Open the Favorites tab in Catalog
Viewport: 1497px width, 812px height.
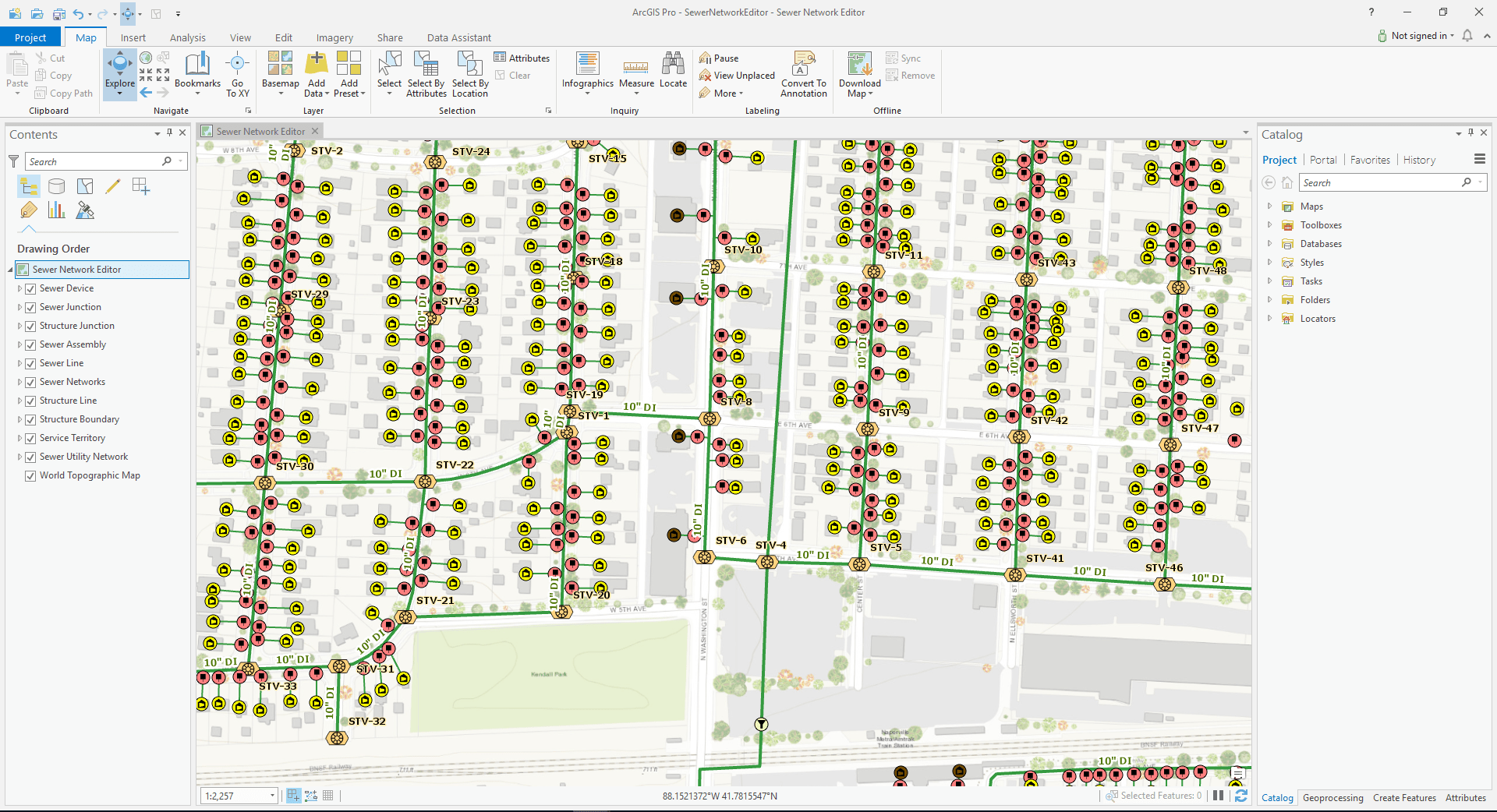1370,160
